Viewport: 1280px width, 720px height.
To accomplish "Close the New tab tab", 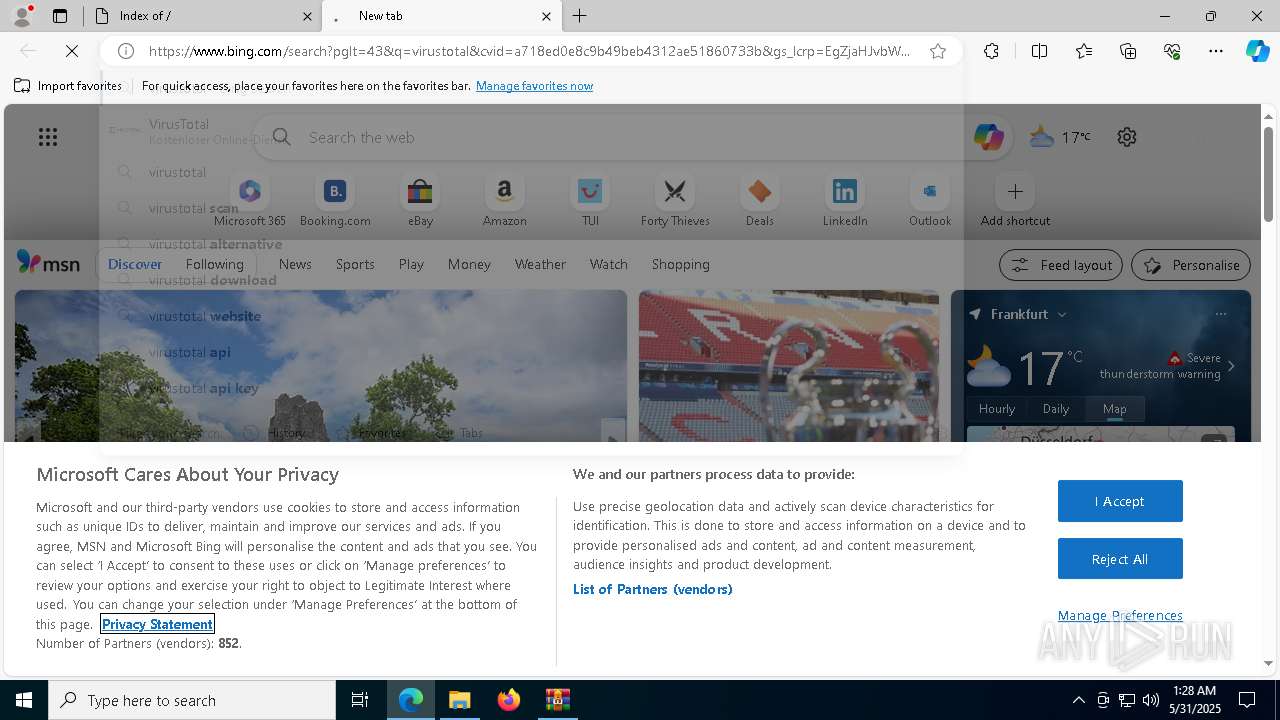I will pos(546,16).
